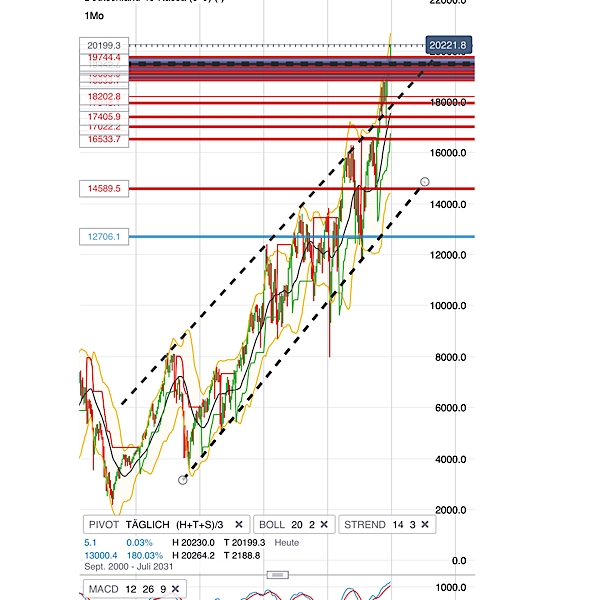
Task: Select the 1Mo timeframe label
Action: 94,16
